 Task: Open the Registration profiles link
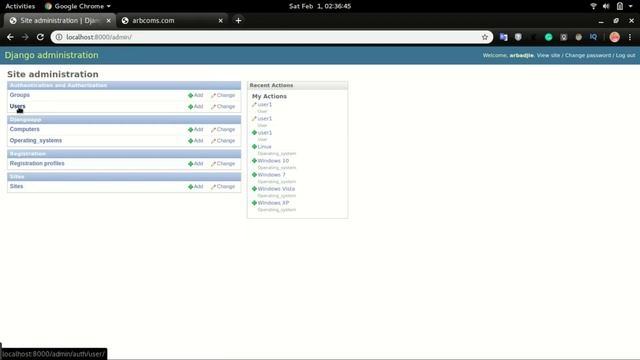37,163
